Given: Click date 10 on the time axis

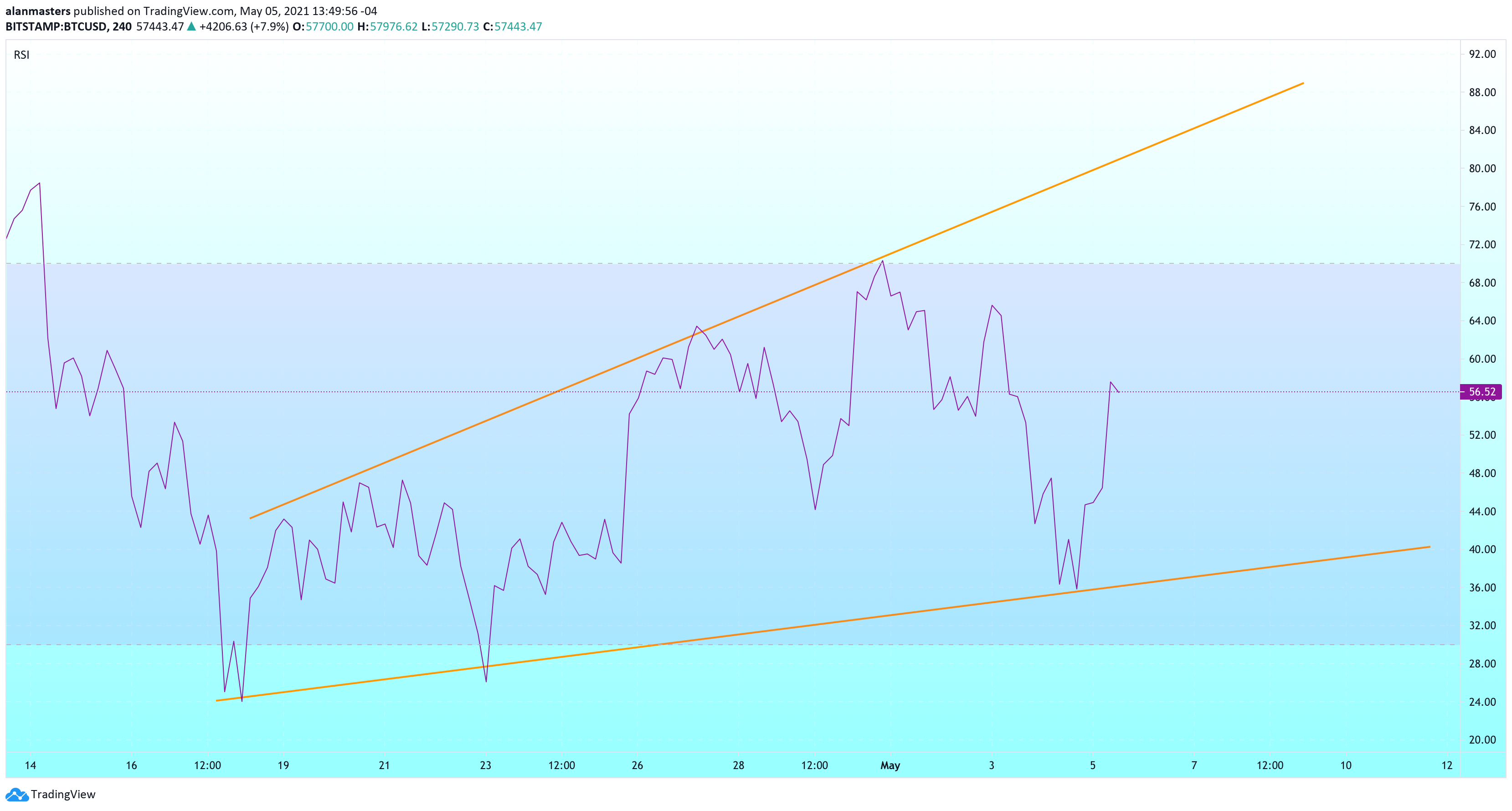Looking at the screenshot, I should click(1346, 766).
